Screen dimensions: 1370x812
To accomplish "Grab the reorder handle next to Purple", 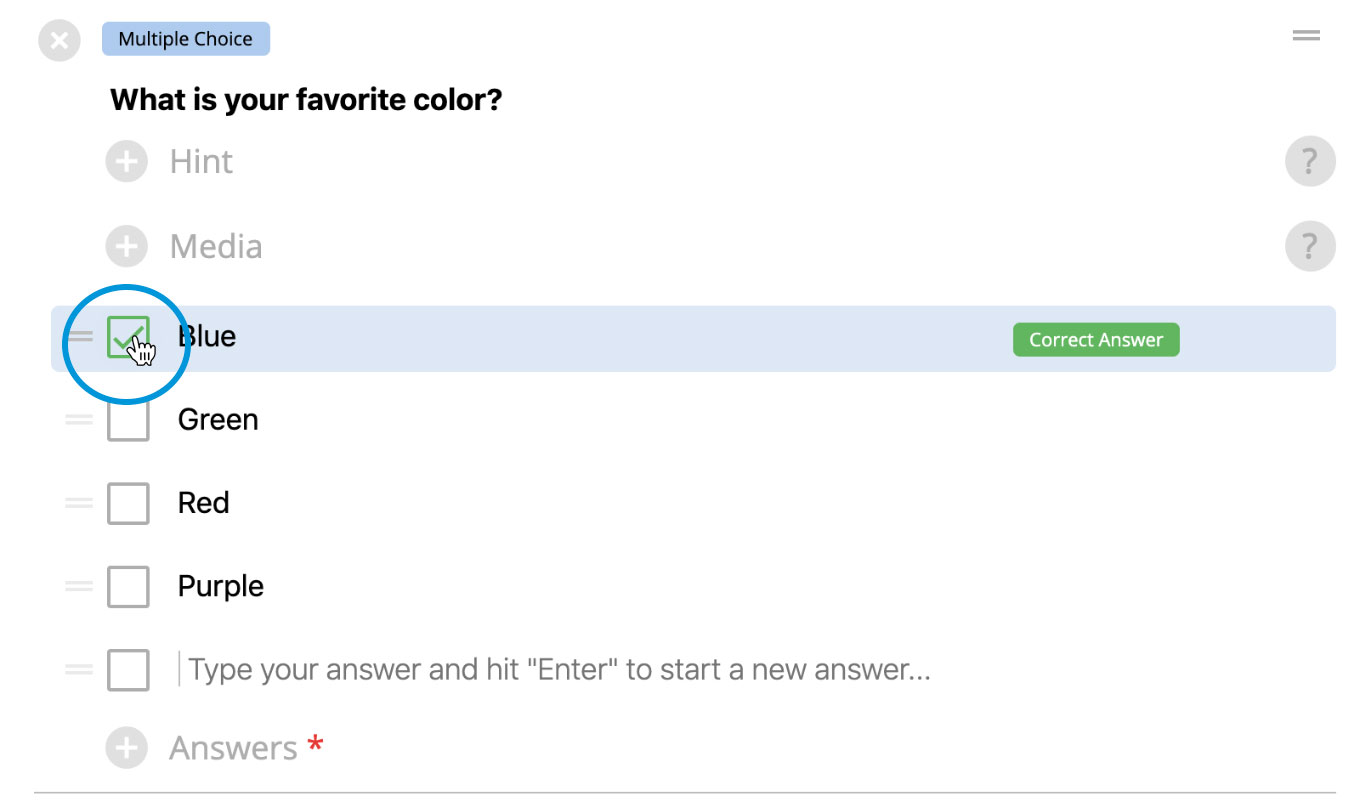I will pos(79,586).
